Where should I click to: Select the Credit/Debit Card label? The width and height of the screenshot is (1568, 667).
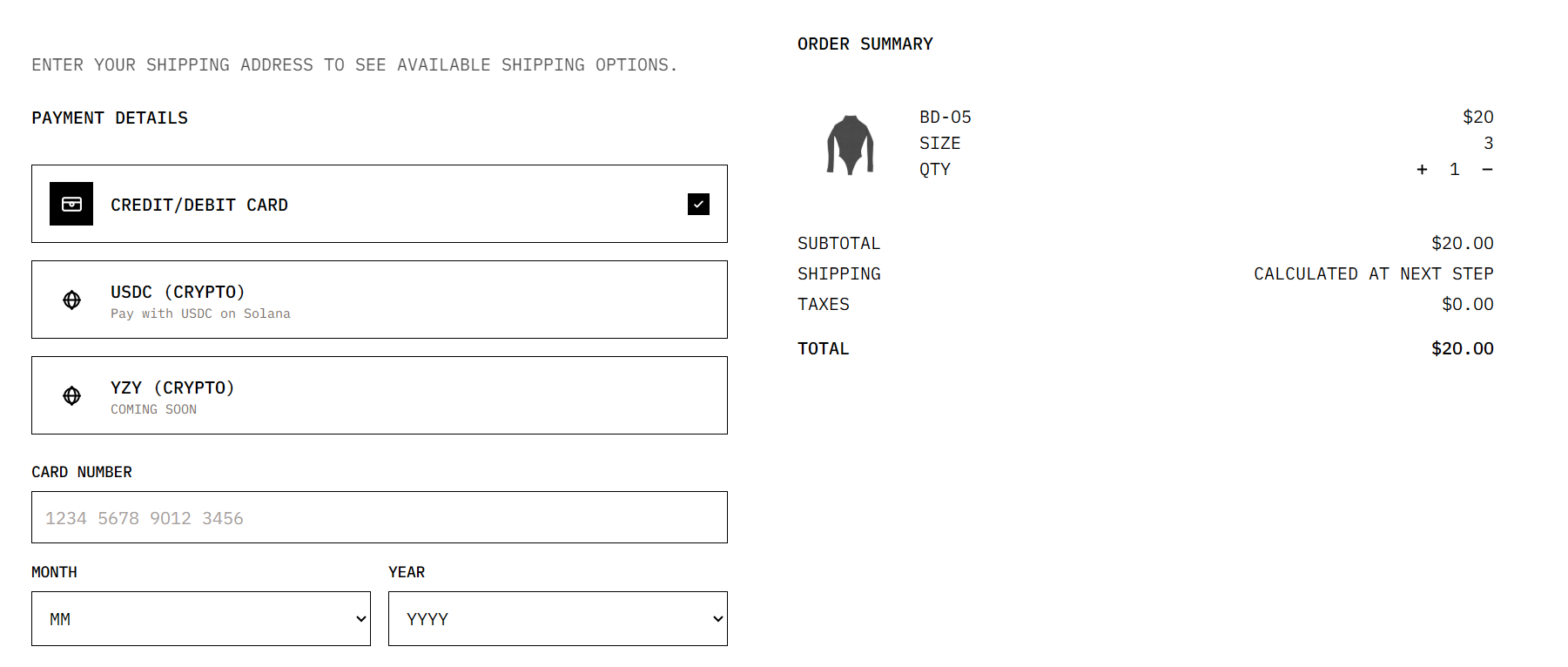pyautogui.click(x=199, y=205)
